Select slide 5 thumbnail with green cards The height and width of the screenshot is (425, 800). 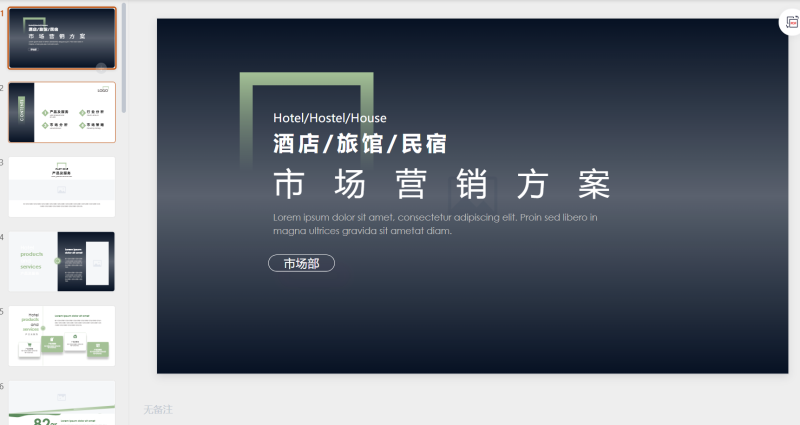coord(62,336)
